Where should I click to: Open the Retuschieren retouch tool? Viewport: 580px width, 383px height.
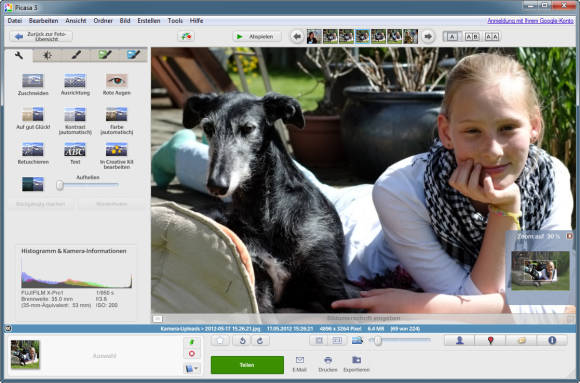coord(33,153)
